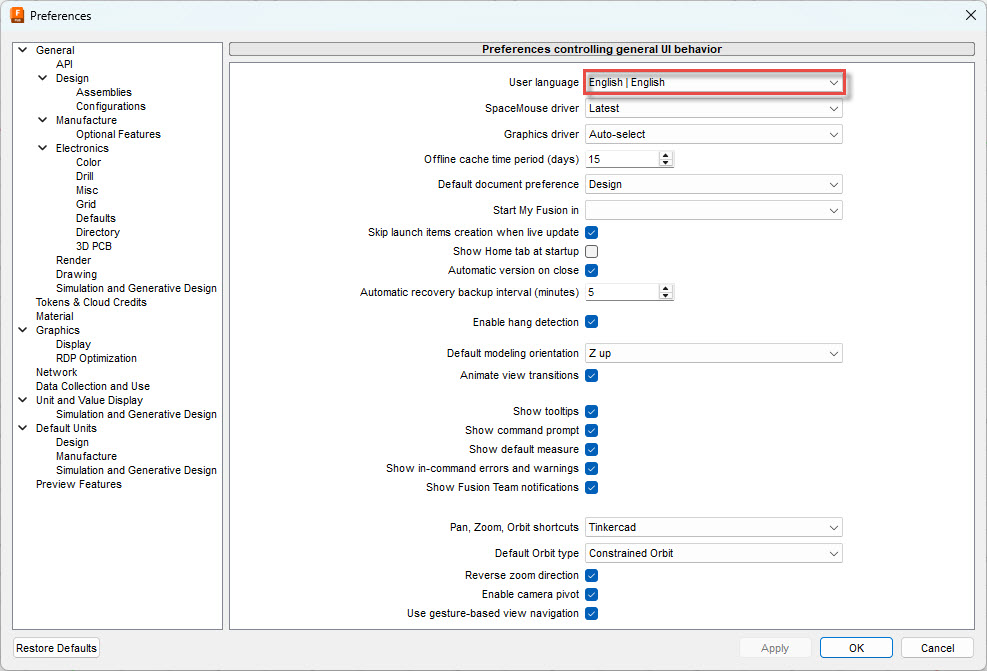
Task: Confirm preferences with OK button
Action: 856,648
